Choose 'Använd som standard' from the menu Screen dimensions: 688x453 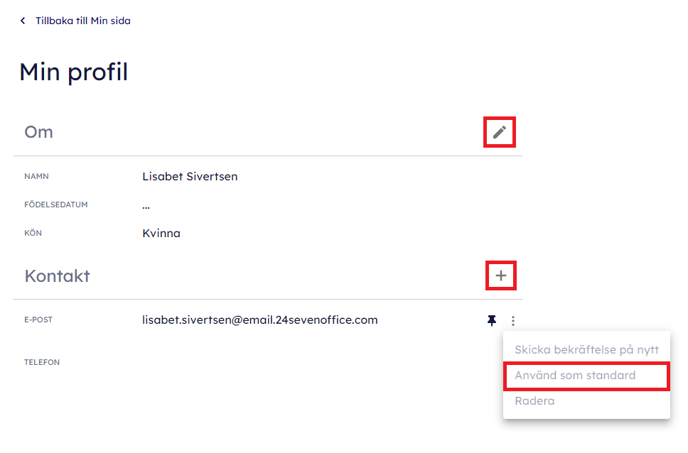pyautogui.click(x=575, y=376)
